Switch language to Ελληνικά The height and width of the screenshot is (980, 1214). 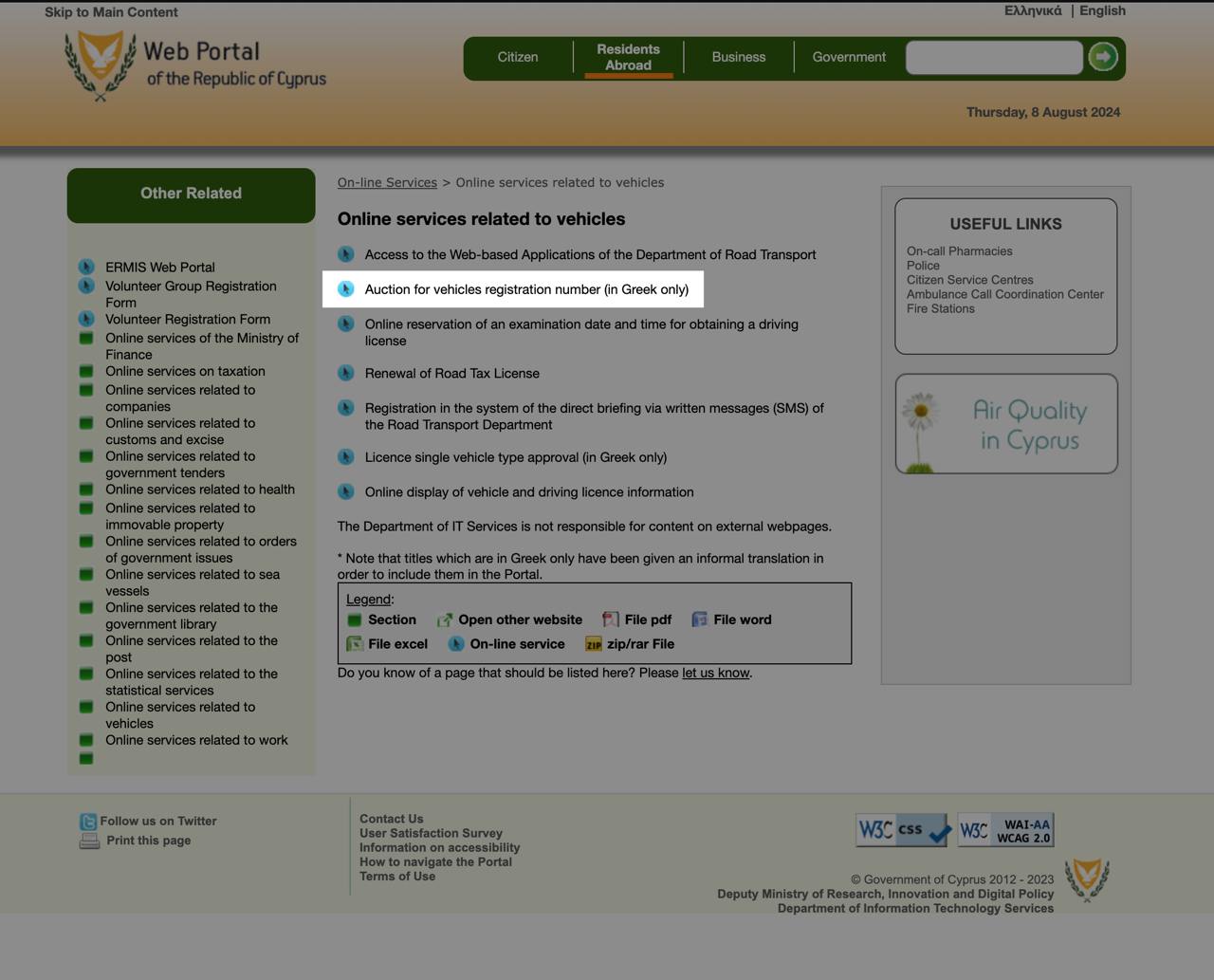click(x=1033, y=10)
